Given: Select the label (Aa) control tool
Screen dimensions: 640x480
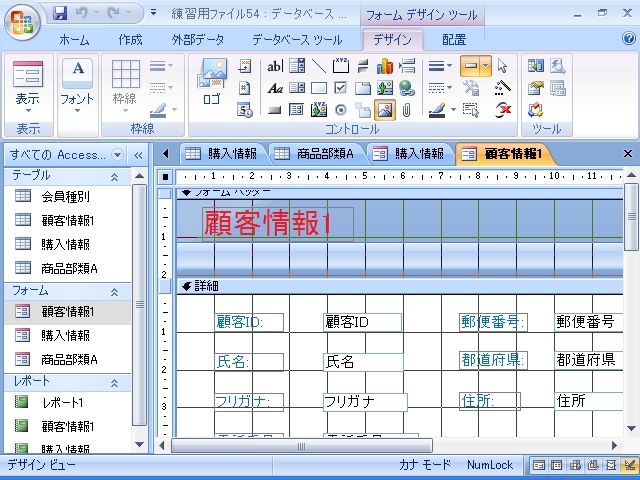Looking at the screenshot, I should click(275, 88).
